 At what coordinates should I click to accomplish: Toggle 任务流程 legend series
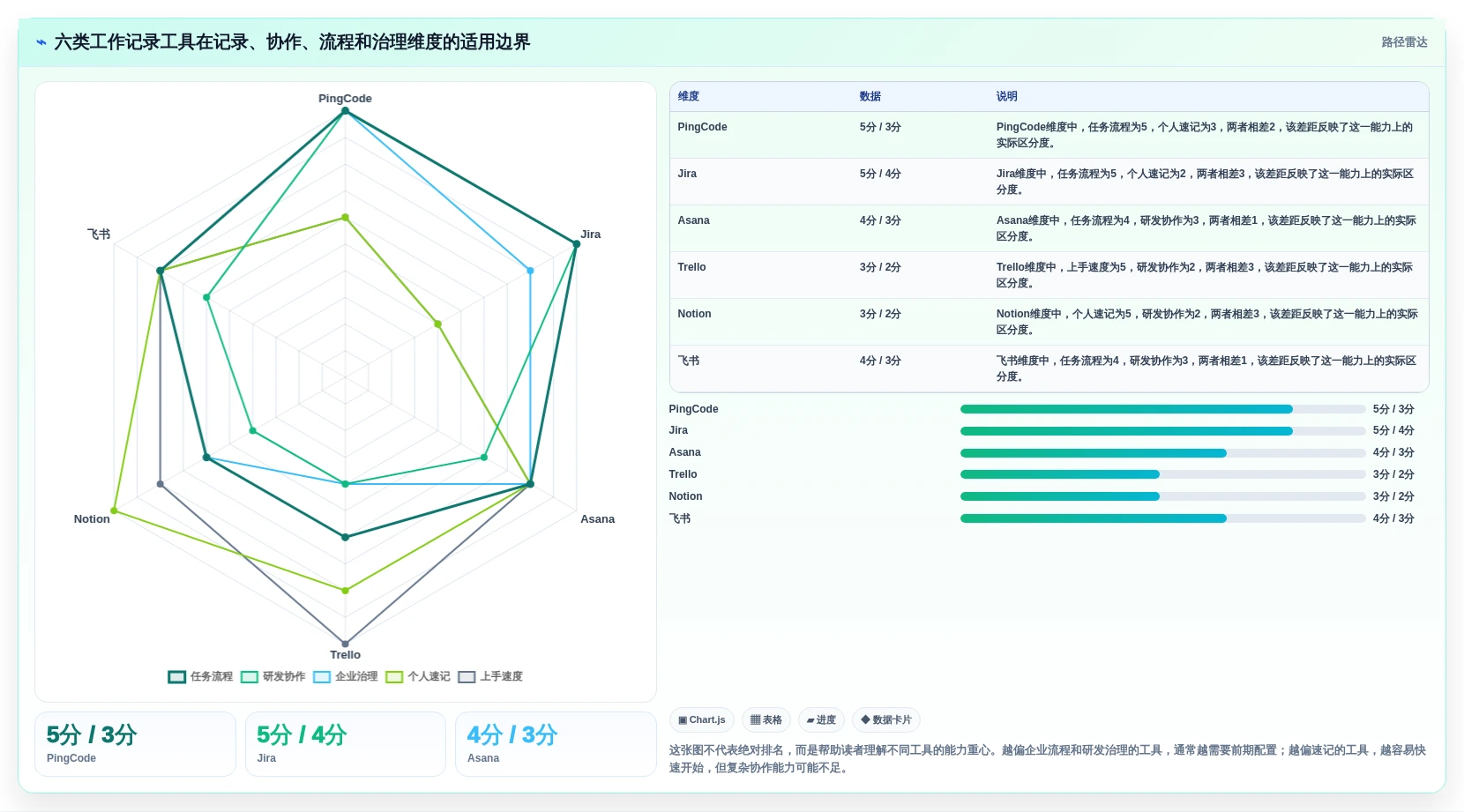tap(200, 676)
